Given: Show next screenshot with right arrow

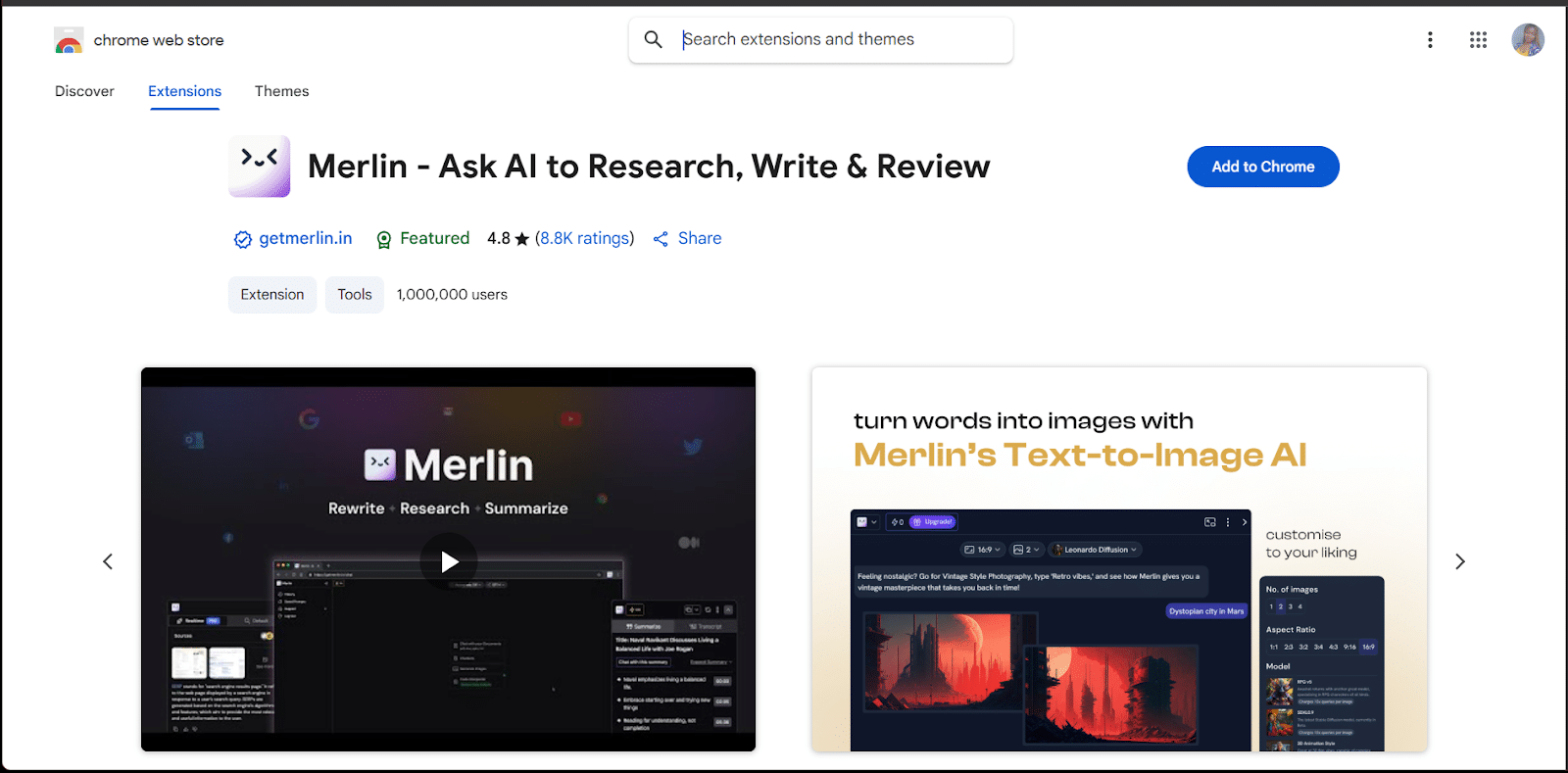Looking at the screenshot, I should coord(1460,561).
